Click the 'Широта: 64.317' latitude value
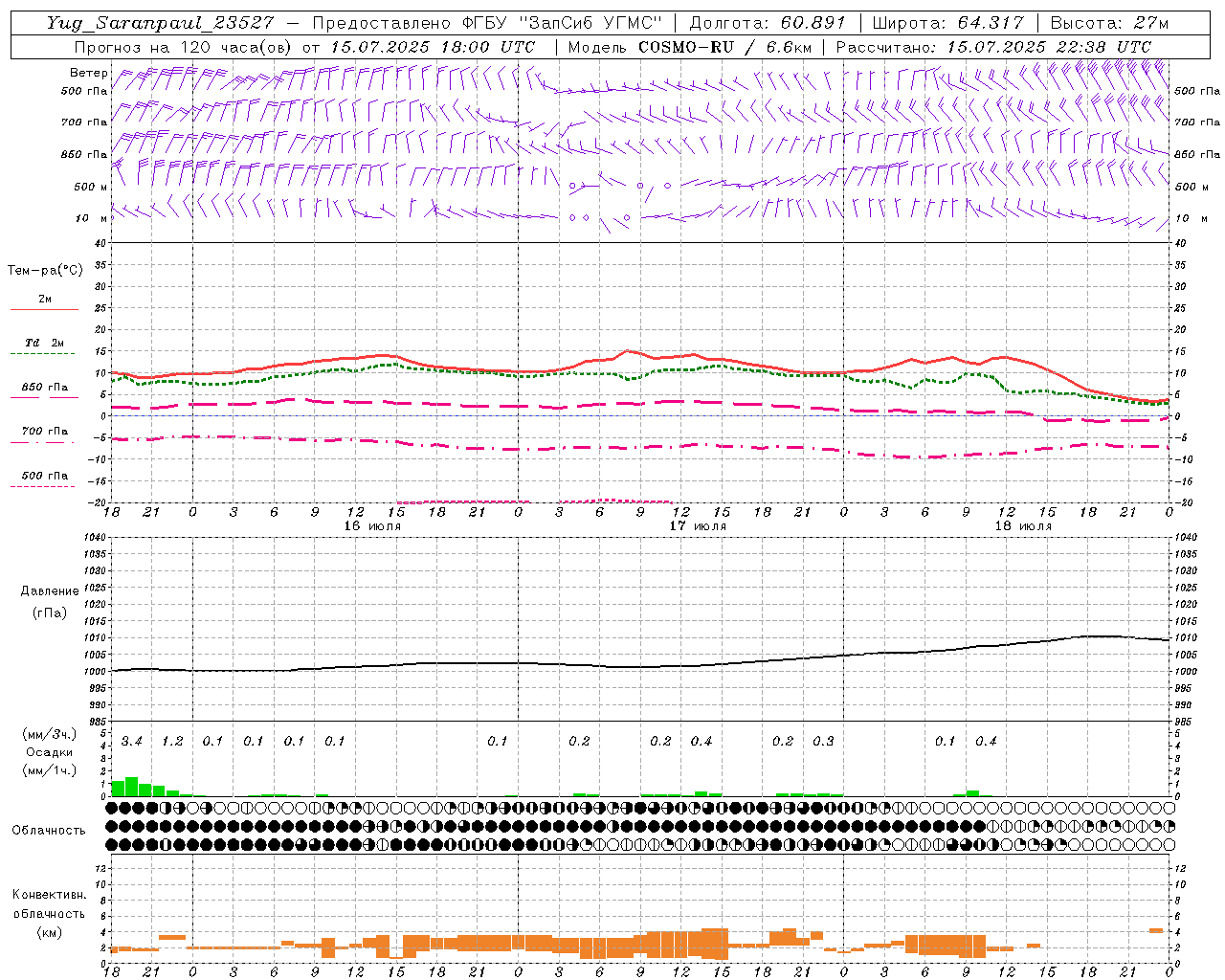 tap(947, 23)
